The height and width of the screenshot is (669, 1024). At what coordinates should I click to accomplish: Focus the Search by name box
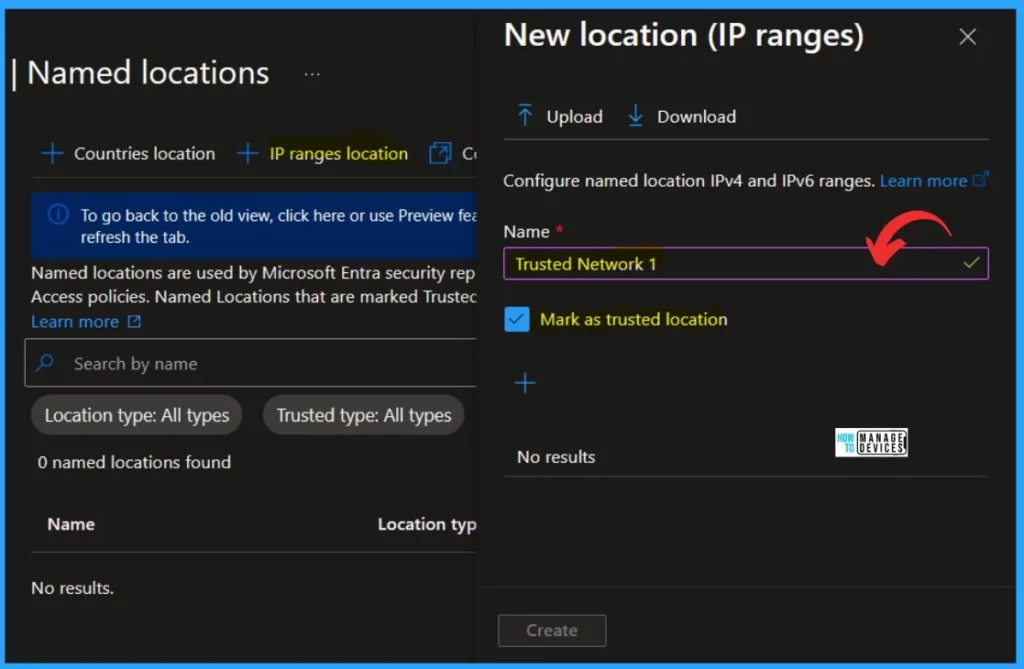(x=251, y=363)
